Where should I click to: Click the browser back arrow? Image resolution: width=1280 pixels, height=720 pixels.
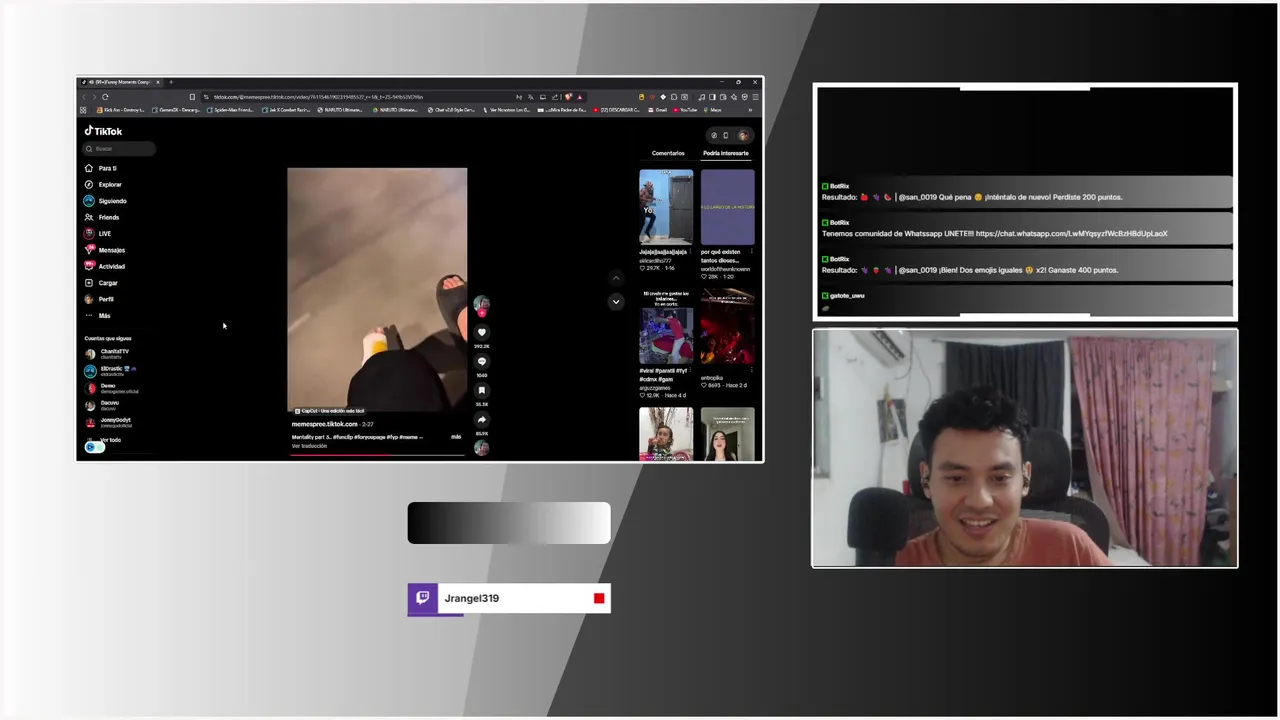[83, 97]
